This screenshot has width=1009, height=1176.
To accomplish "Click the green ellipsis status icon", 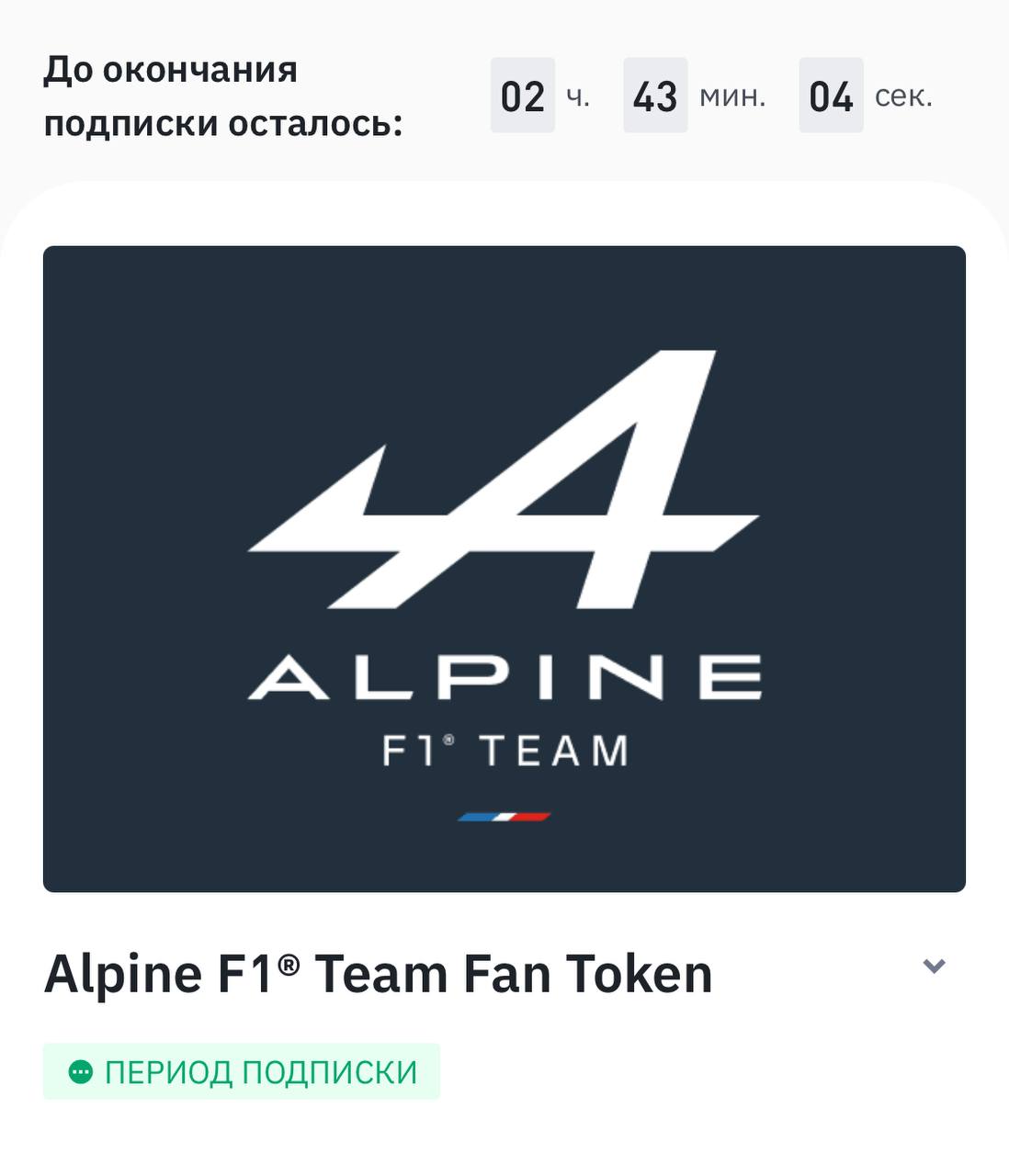I will pyautogui.click(x=81, y=1071).
